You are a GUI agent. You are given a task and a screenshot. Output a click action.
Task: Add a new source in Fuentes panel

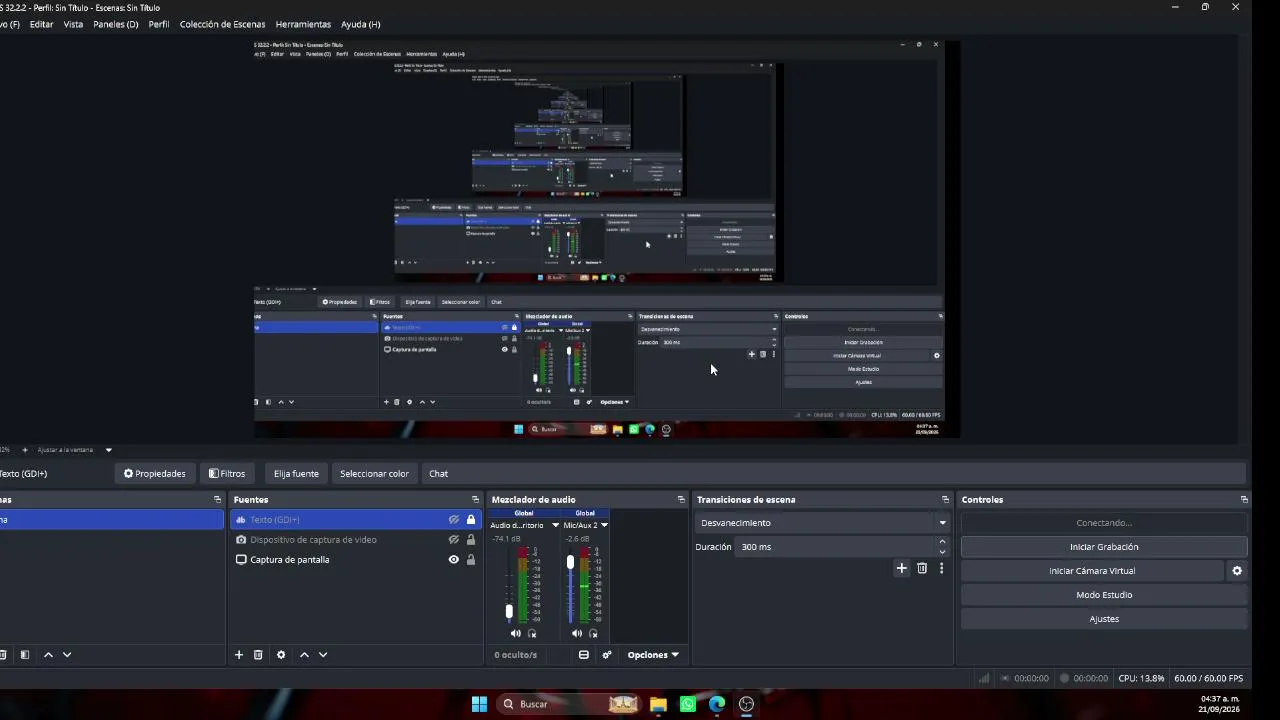pyautogui.click(x=239, y=655)
